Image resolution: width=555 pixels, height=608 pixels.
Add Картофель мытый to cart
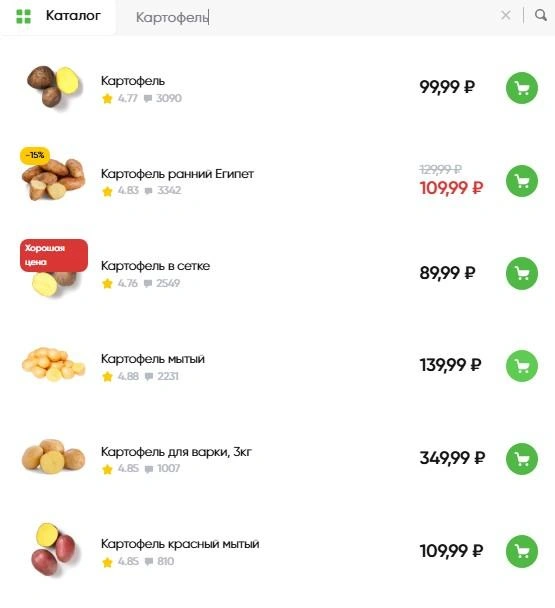[x=522, y=366]
